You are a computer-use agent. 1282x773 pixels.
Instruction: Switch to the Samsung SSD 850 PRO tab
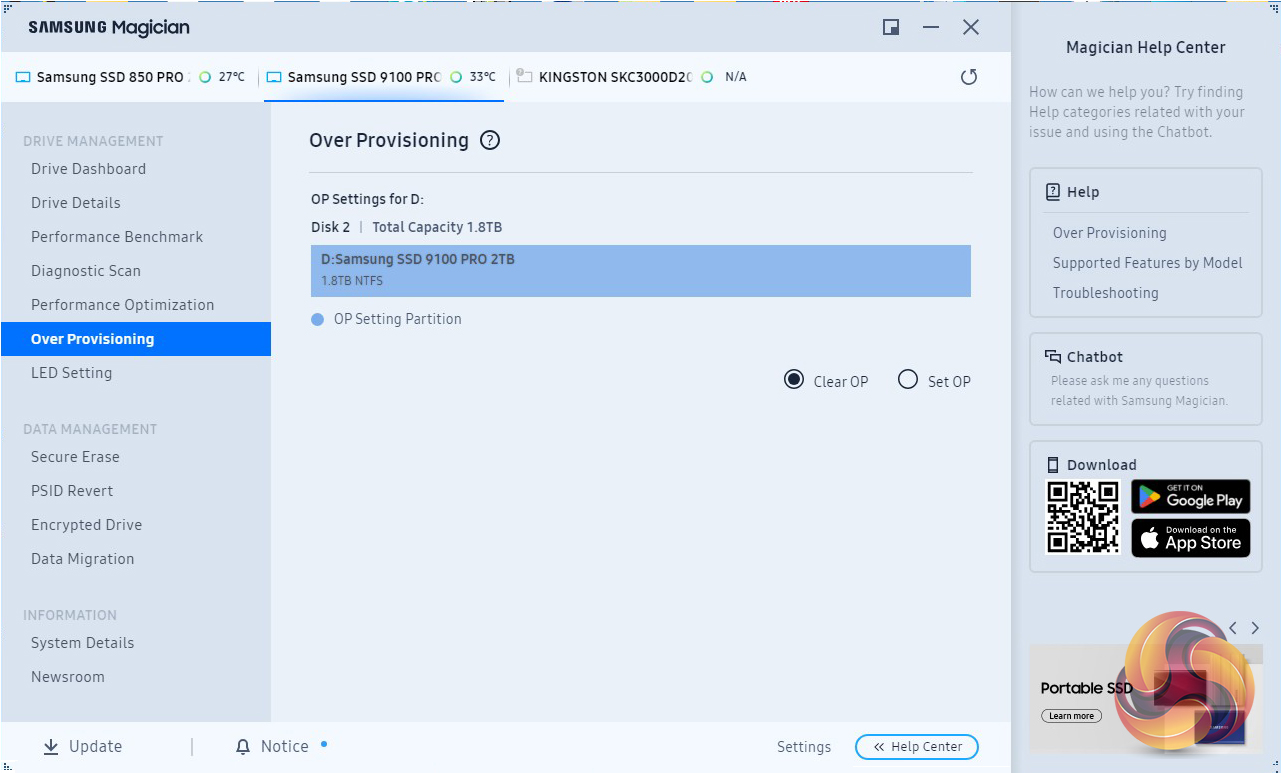pos(130,77)
